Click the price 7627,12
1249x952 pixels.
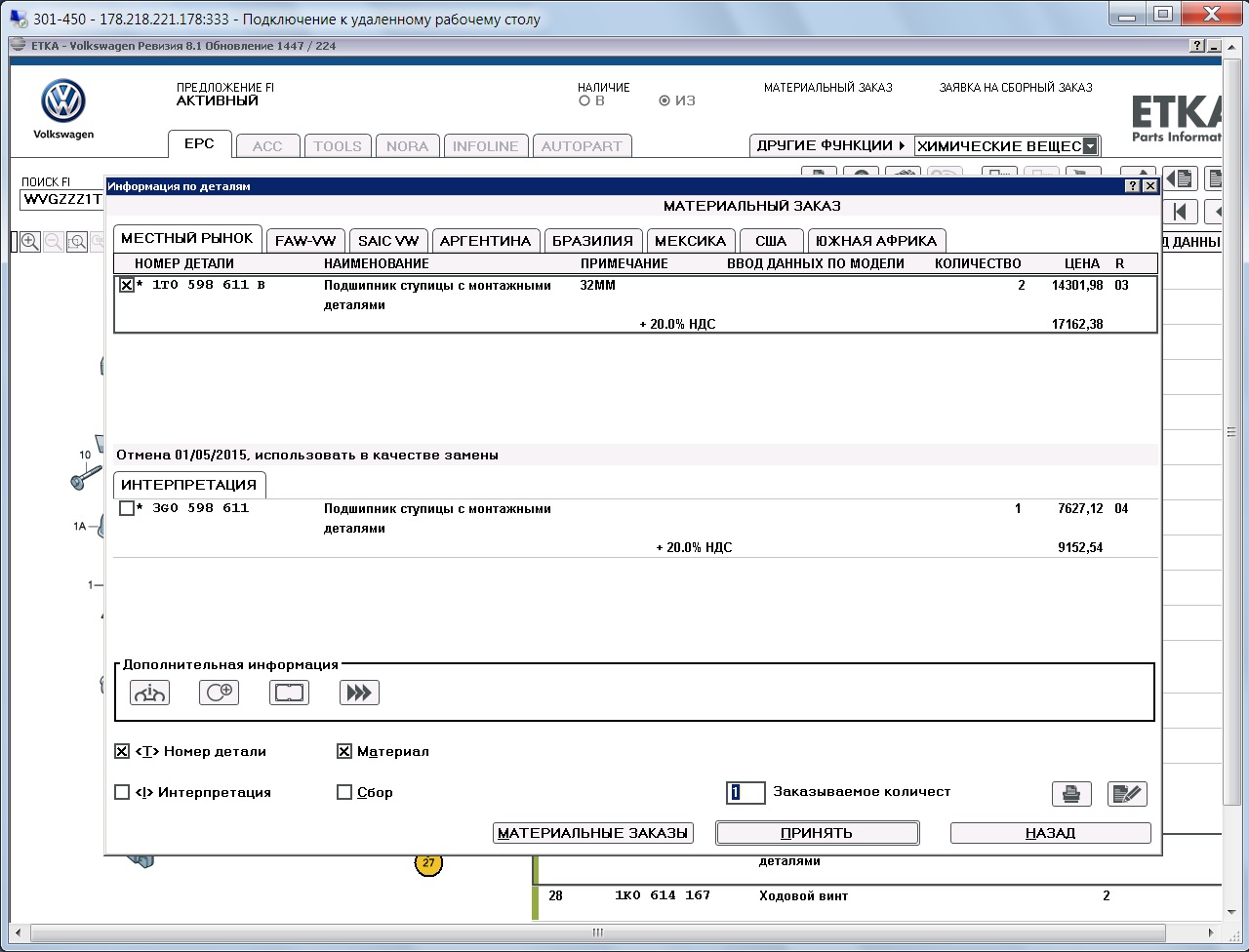1081,509
